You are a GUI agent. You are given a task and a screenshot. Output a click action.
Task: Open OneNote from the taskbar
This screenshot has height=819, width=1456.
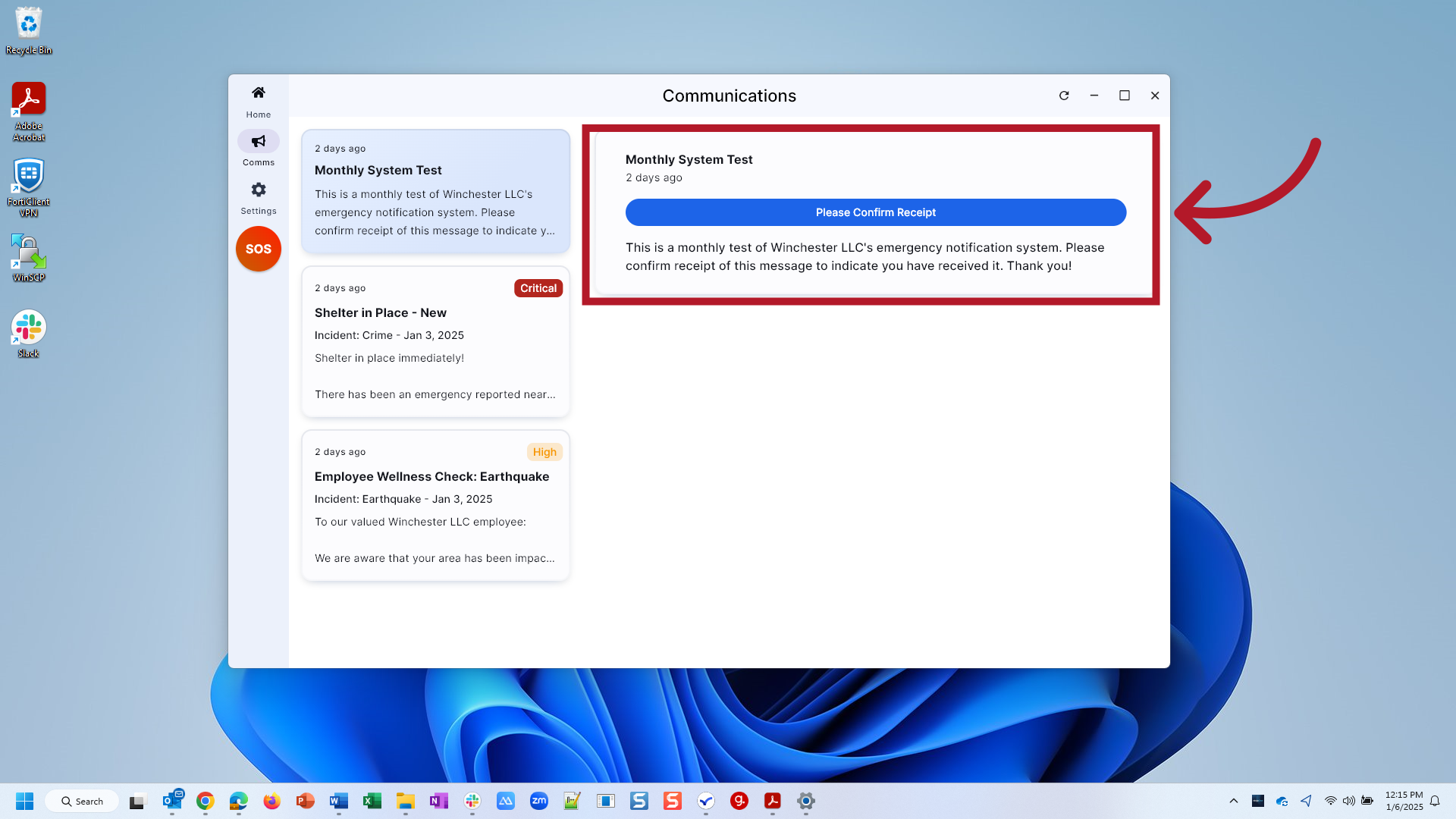pos(438,801)
